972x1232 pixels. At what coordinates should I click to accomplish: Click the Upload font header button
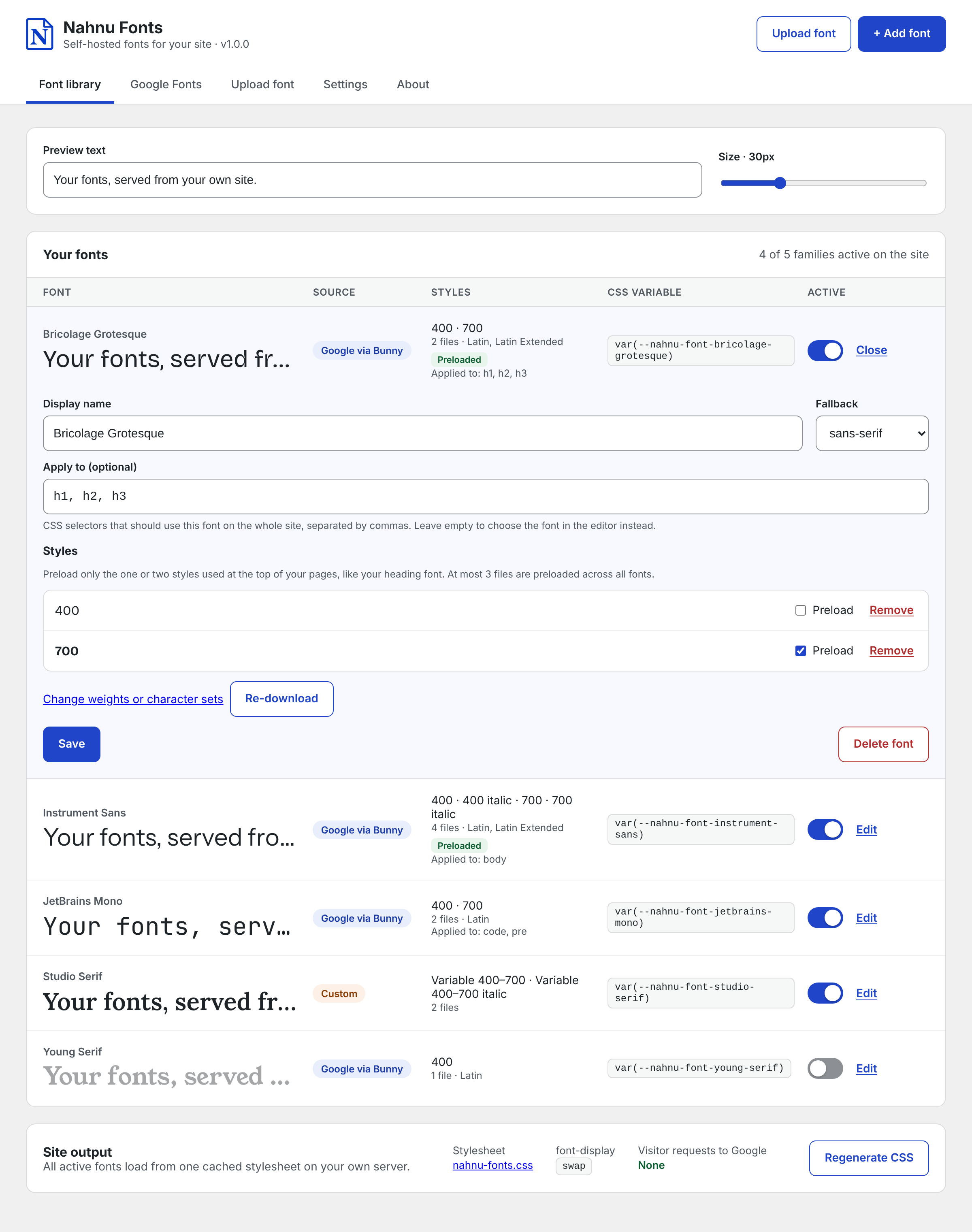804,34
